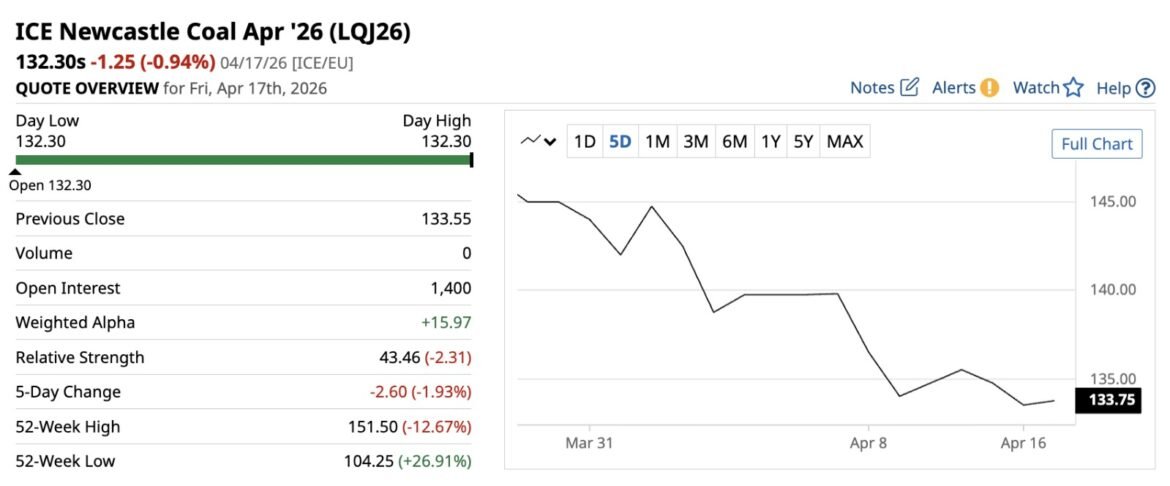Select the MAX chart range
The height and width of the screenshot is (486, 1170).
845,142
